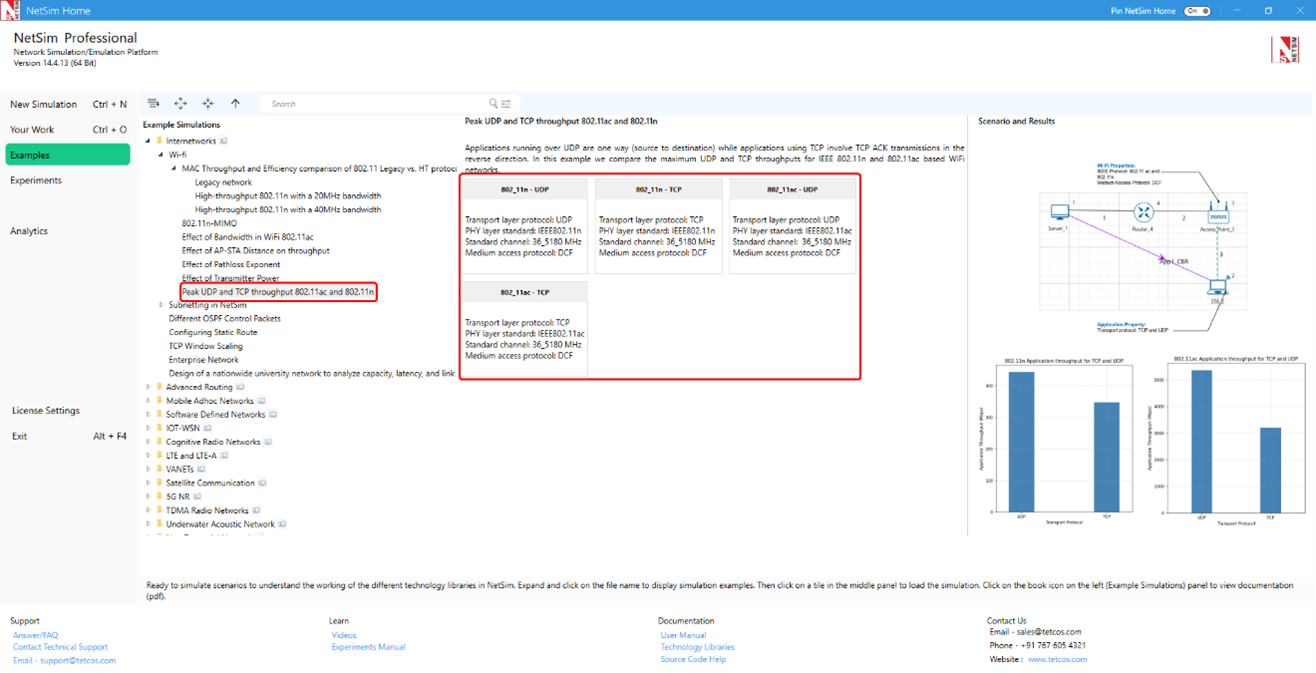Expand the Satellite Communication folder
This screenshot has width=1316, height=673.
149,483
